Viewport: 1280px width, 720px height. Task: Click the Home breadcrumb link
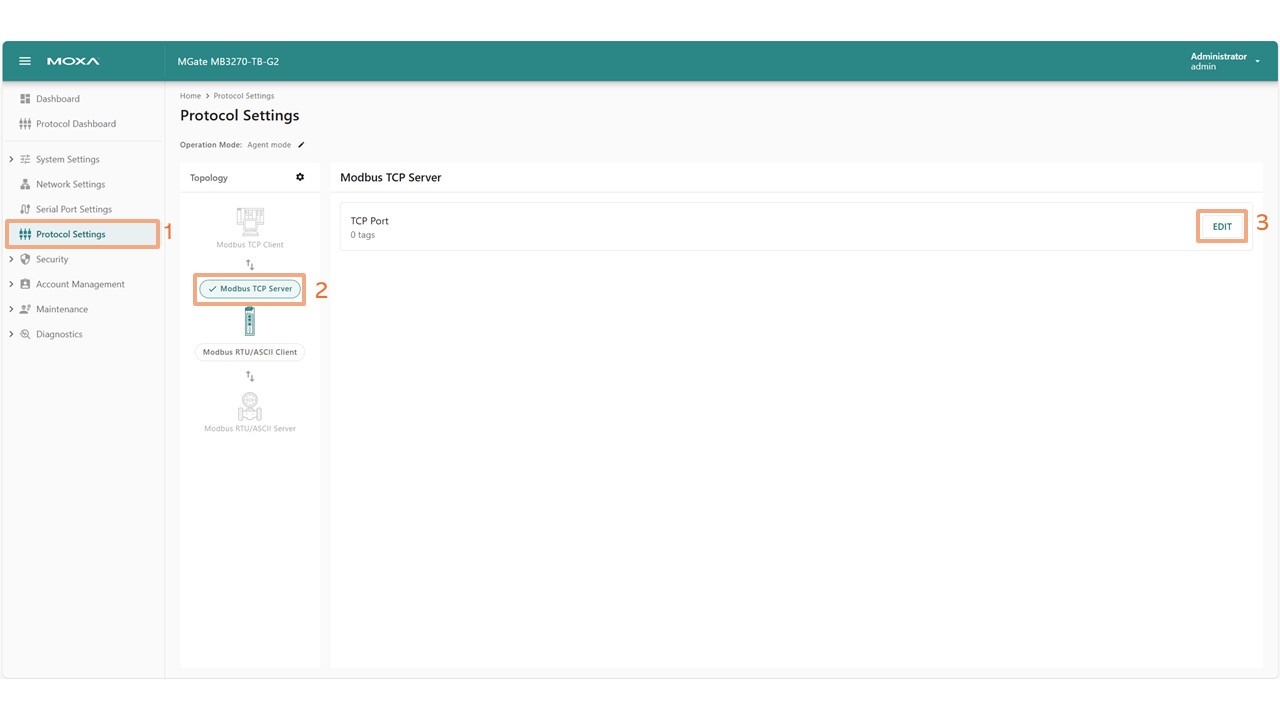tap(190, 96)
